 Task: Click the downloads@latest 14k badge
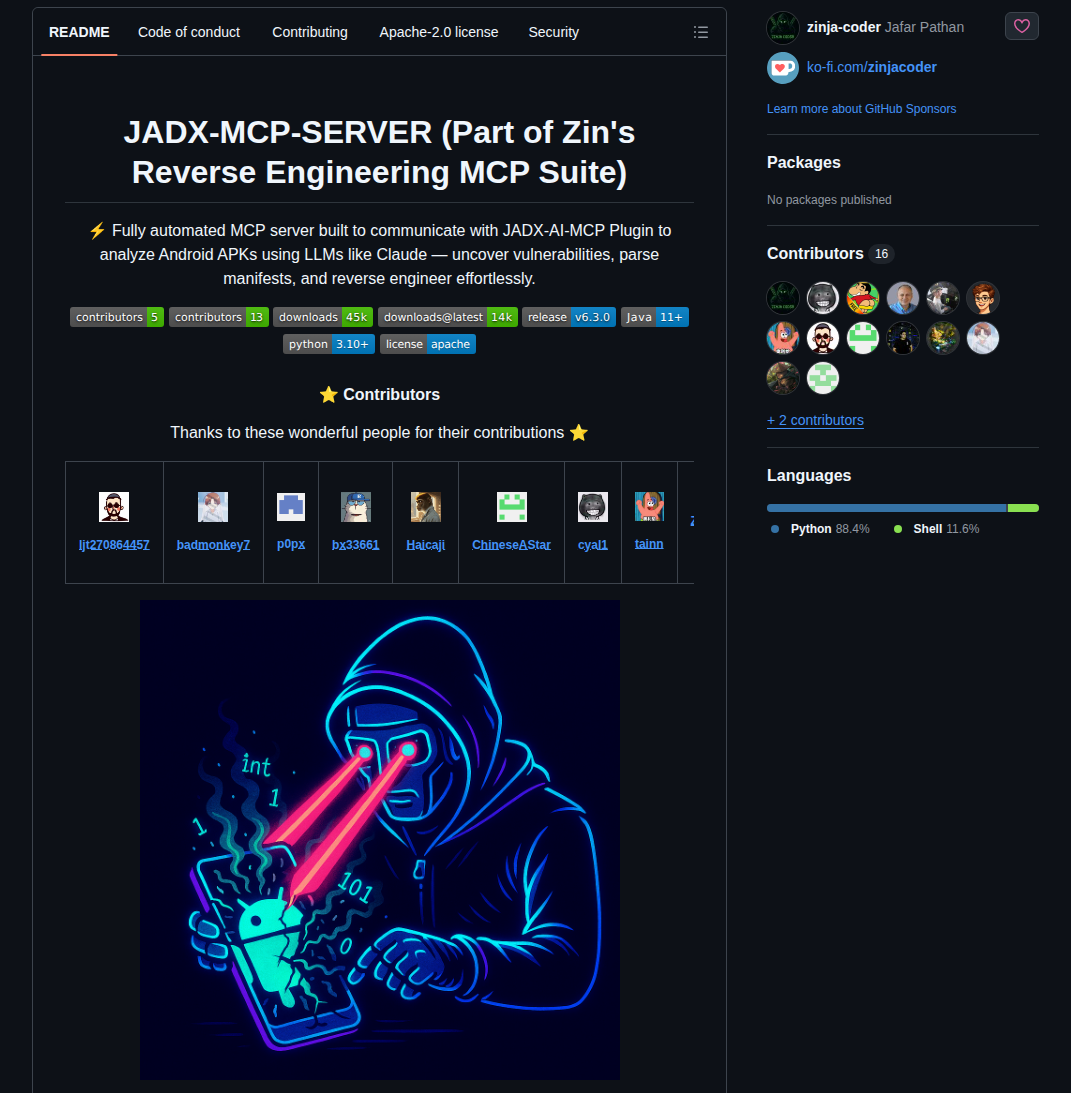click(x=448, y=317)
